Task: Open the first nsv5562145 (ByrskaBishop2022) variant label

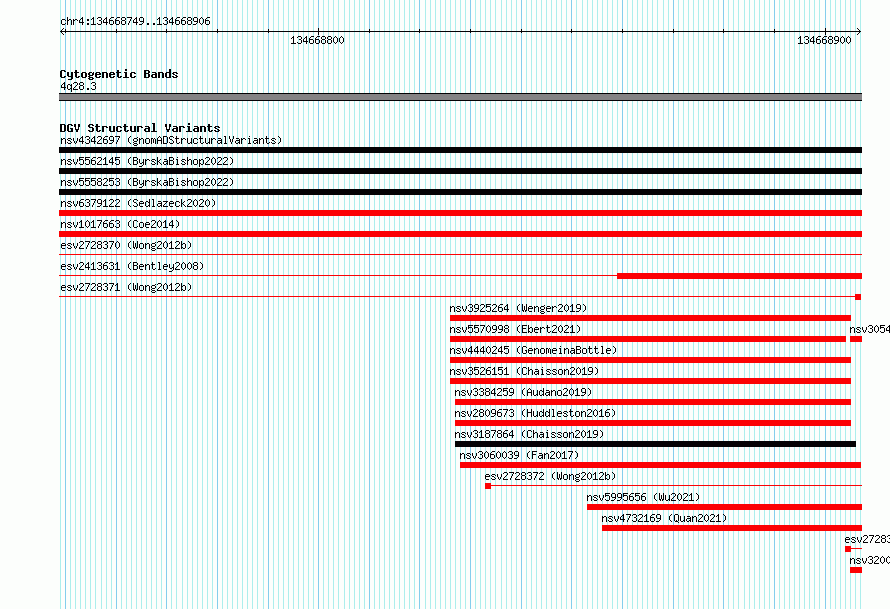Action: [147, 161]
